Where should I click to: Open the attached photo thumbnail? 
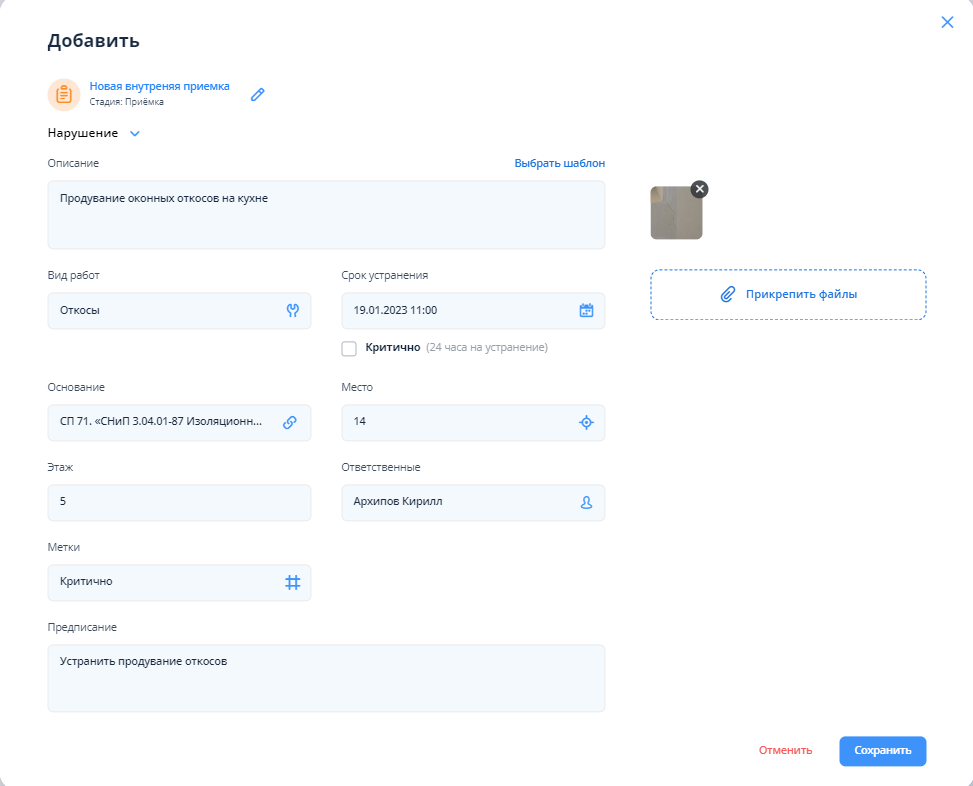pyautogui.click(x=675, y=215)
